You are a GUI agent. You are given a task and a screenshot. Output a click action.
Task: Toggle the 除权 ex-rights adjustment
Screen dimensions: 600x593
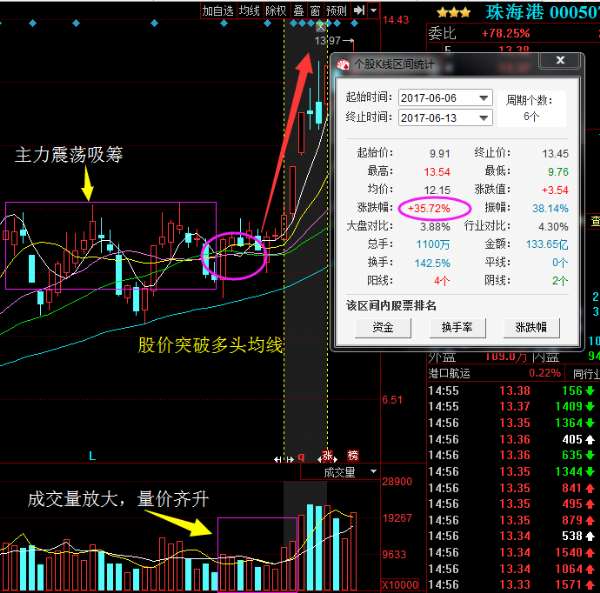point(275,10)
